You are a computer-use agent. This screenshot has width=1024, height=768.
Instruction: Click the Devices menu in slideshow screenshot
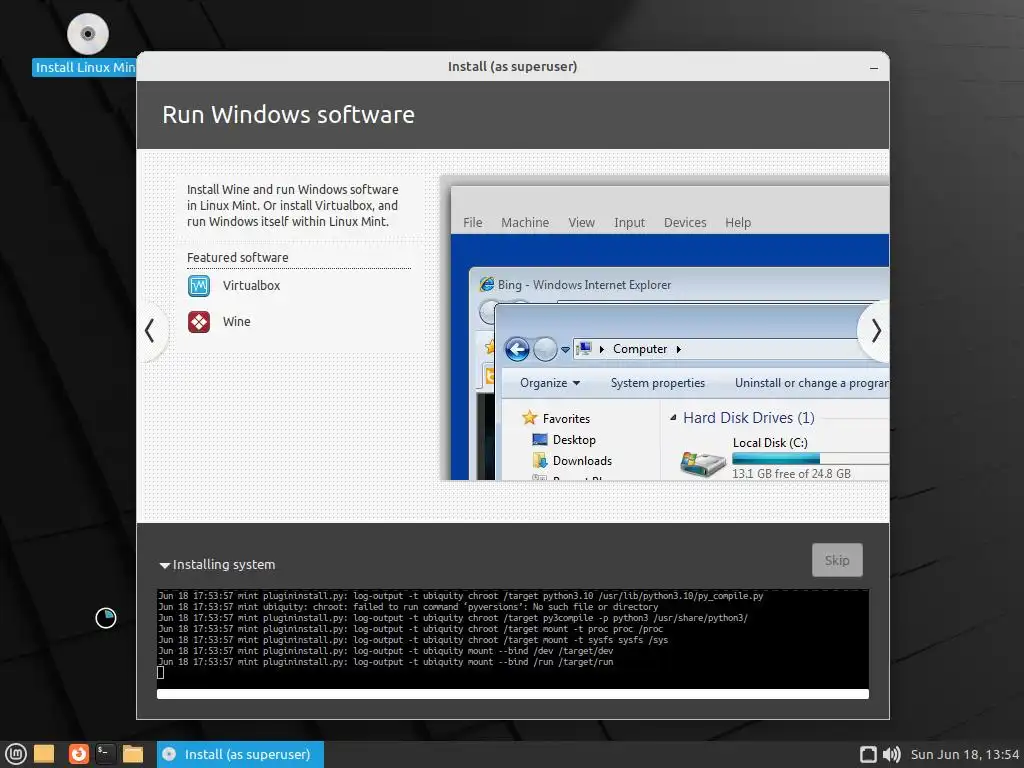click(685, 223)
